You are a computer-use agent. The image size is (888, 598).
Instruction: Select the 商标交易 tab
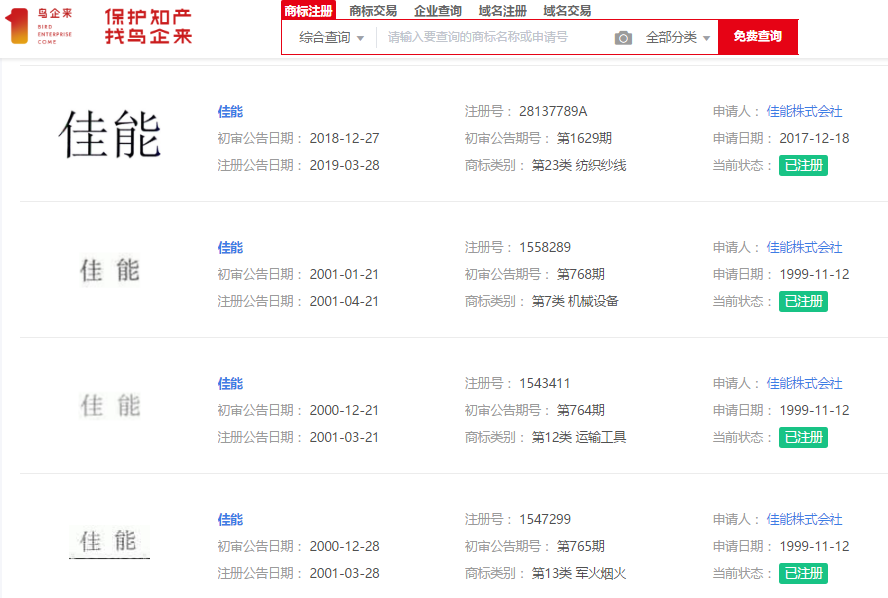(x=373, y=11)
